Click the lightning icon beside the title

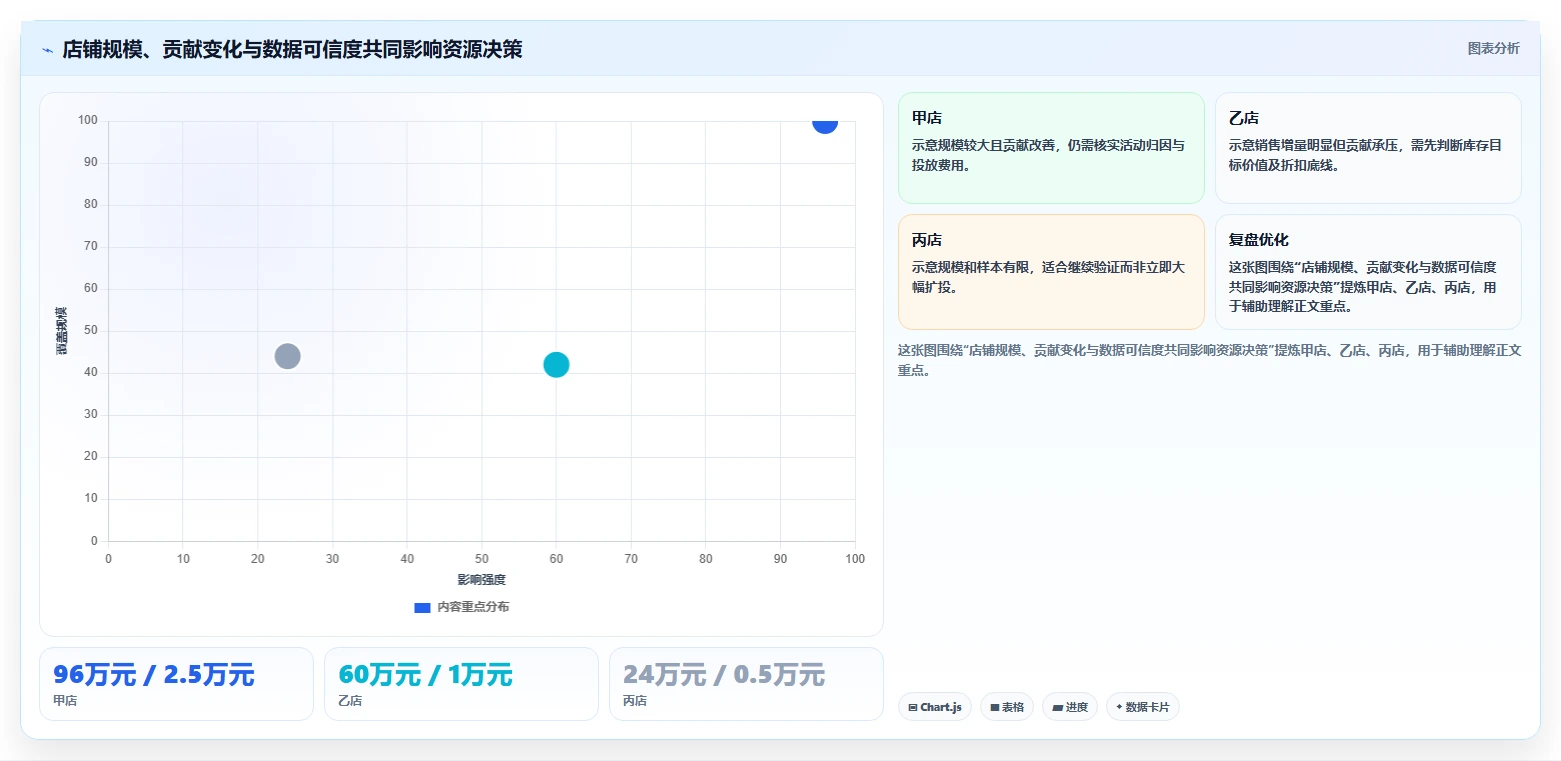[x=47, y=50]
